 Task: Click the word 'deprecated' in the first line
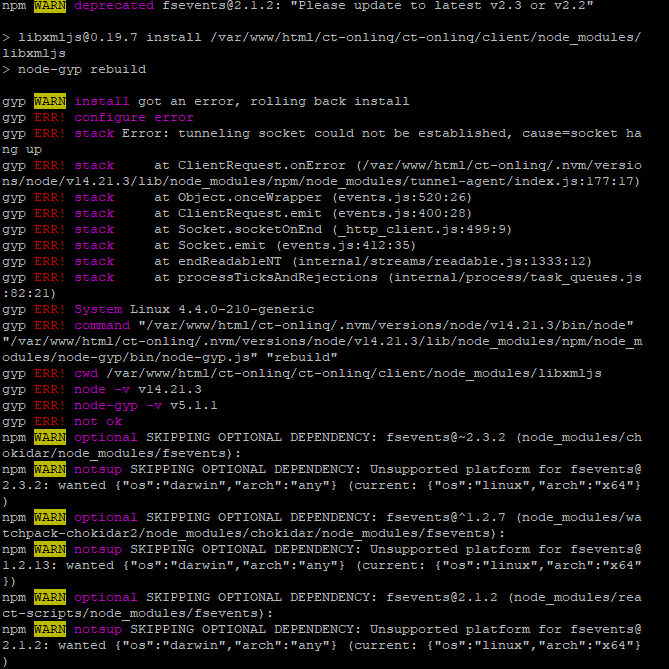point(114,6)
